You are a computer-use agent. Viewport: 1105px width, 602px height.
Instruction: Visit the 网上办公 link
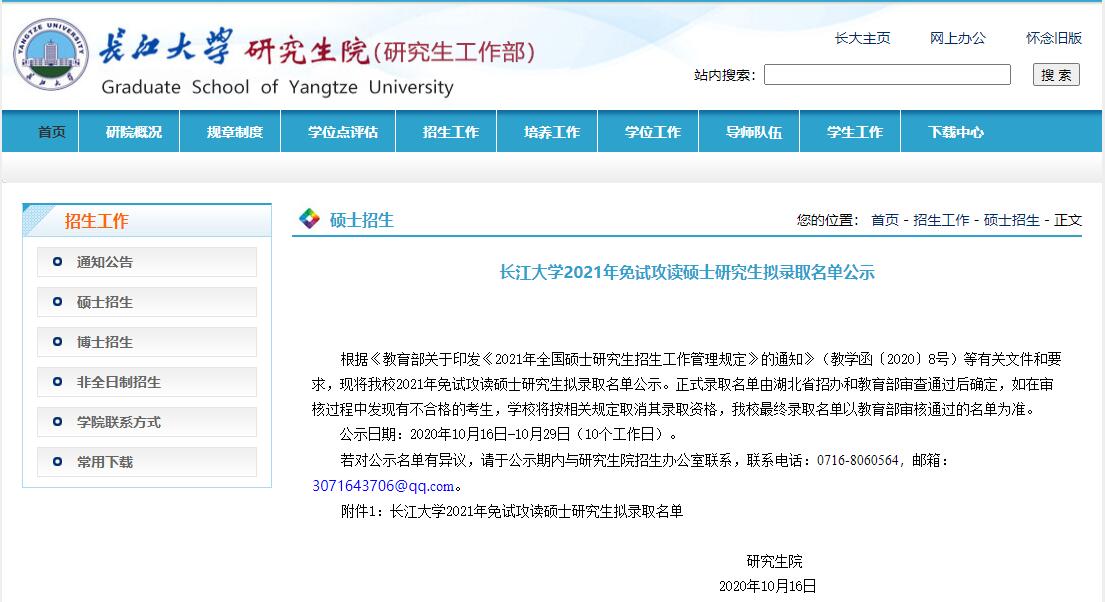point(958,38)
